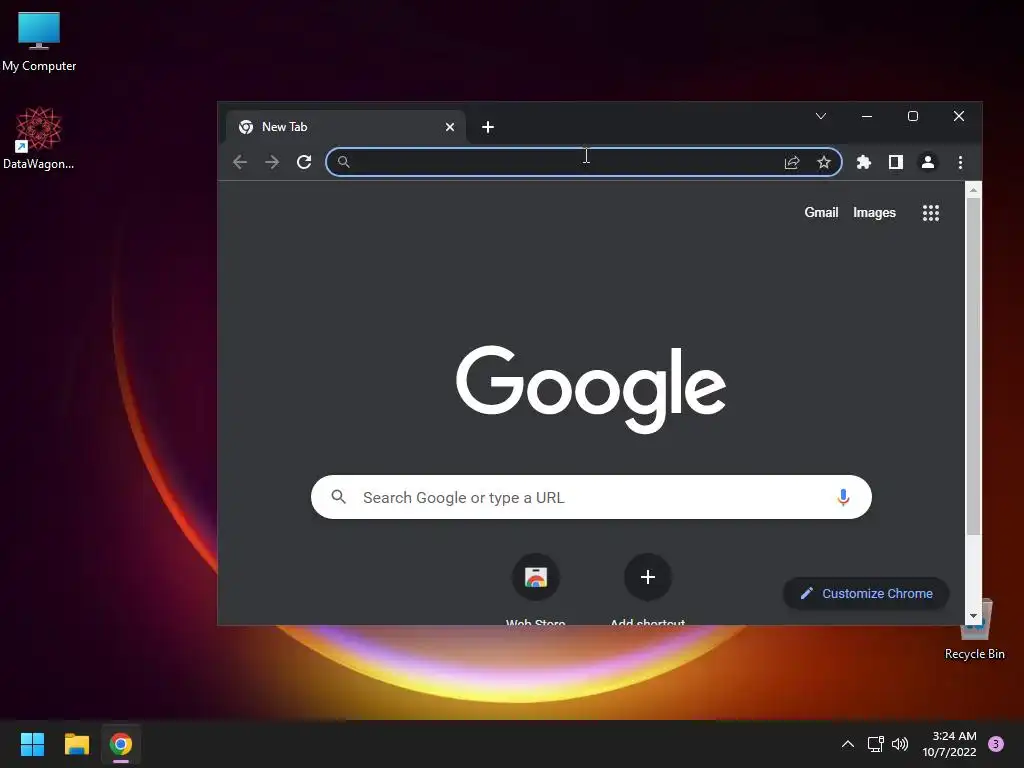
Task: Reload the current Chrome page
Action: (x=304, y=162)
